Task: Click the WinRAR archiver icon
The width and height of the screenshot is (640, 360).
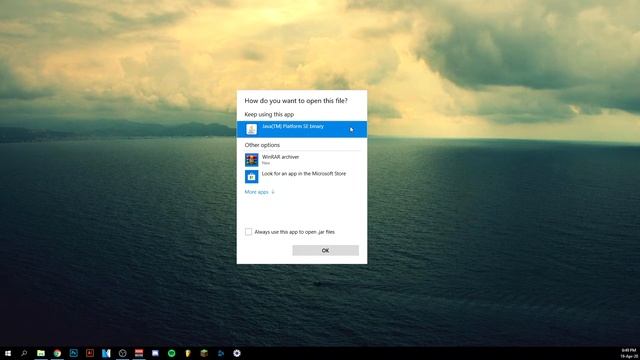Action: [x=251, y=160]
